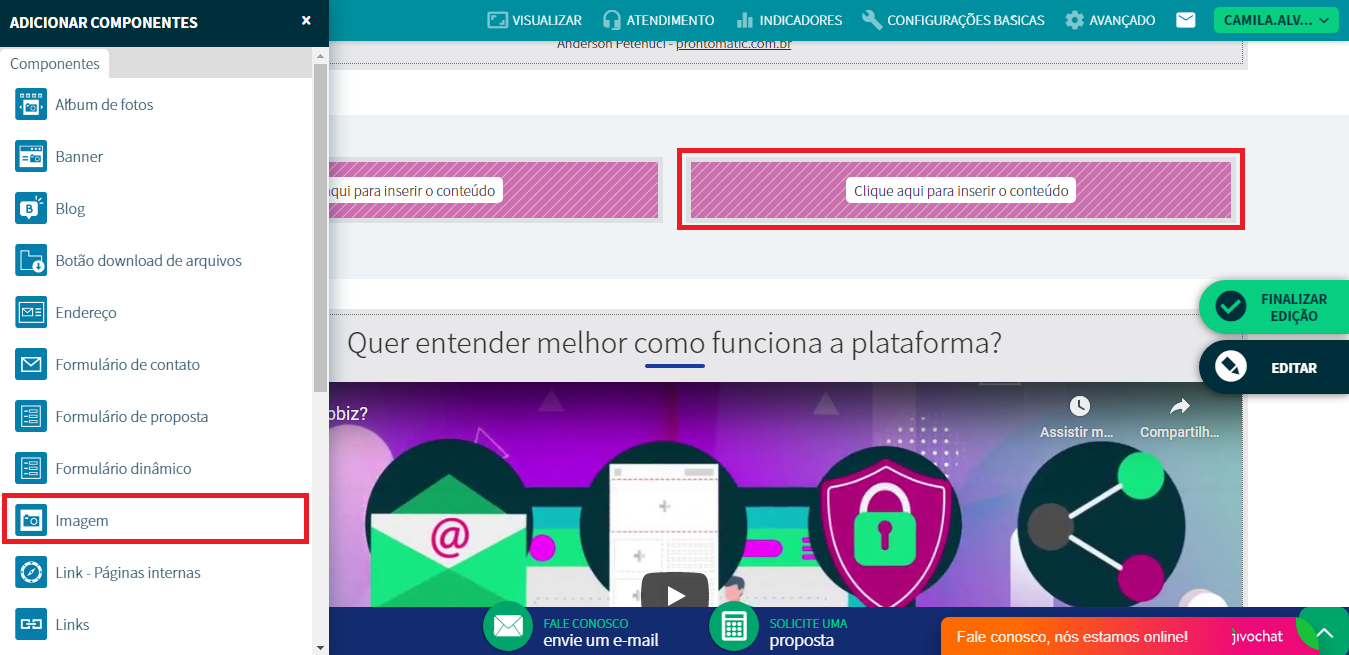Image resolution: width=1349 pixels, height=655 pixels.
Task: Switch to the Componentes tab
Action: [55, 63]
